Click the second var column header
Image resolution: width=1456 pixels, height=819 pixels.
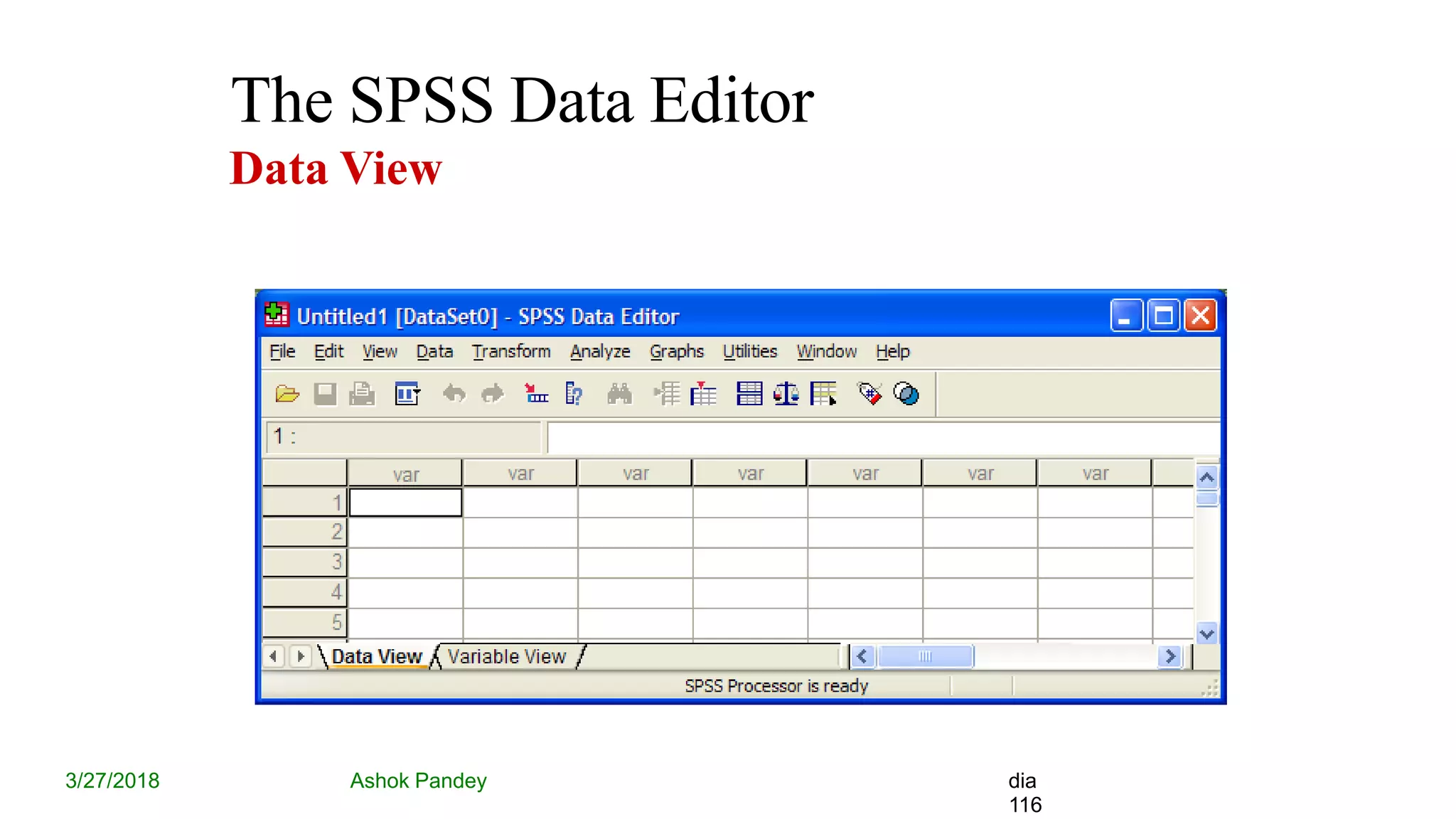[x=520, y=473]
